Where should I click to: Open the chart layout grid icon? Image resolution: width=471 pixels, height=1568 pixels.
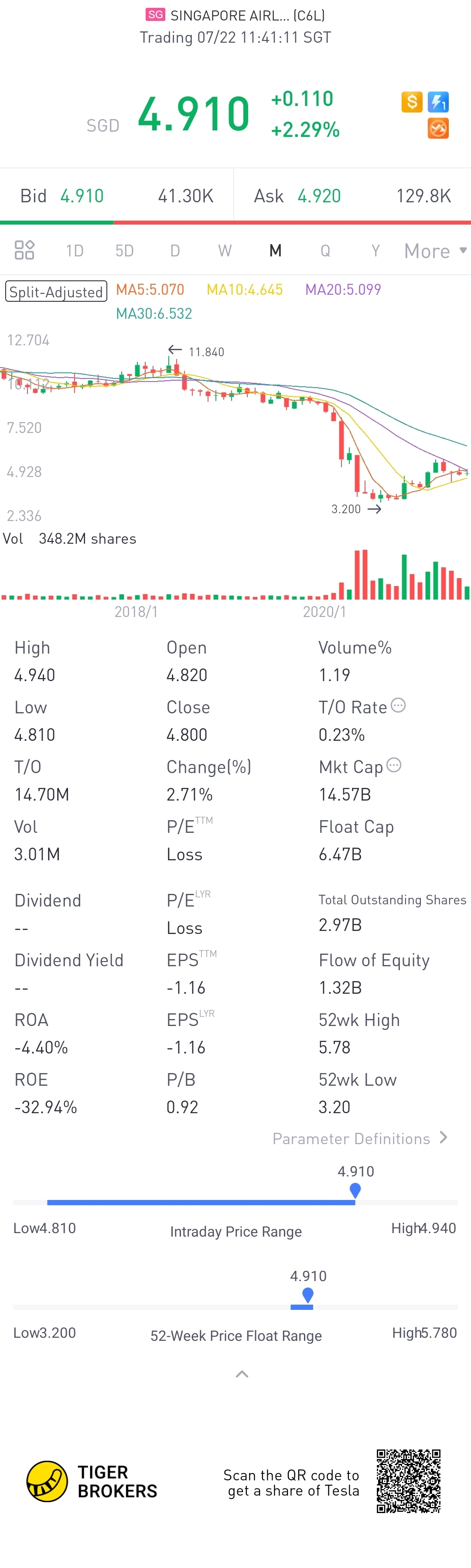coord(24,250)
